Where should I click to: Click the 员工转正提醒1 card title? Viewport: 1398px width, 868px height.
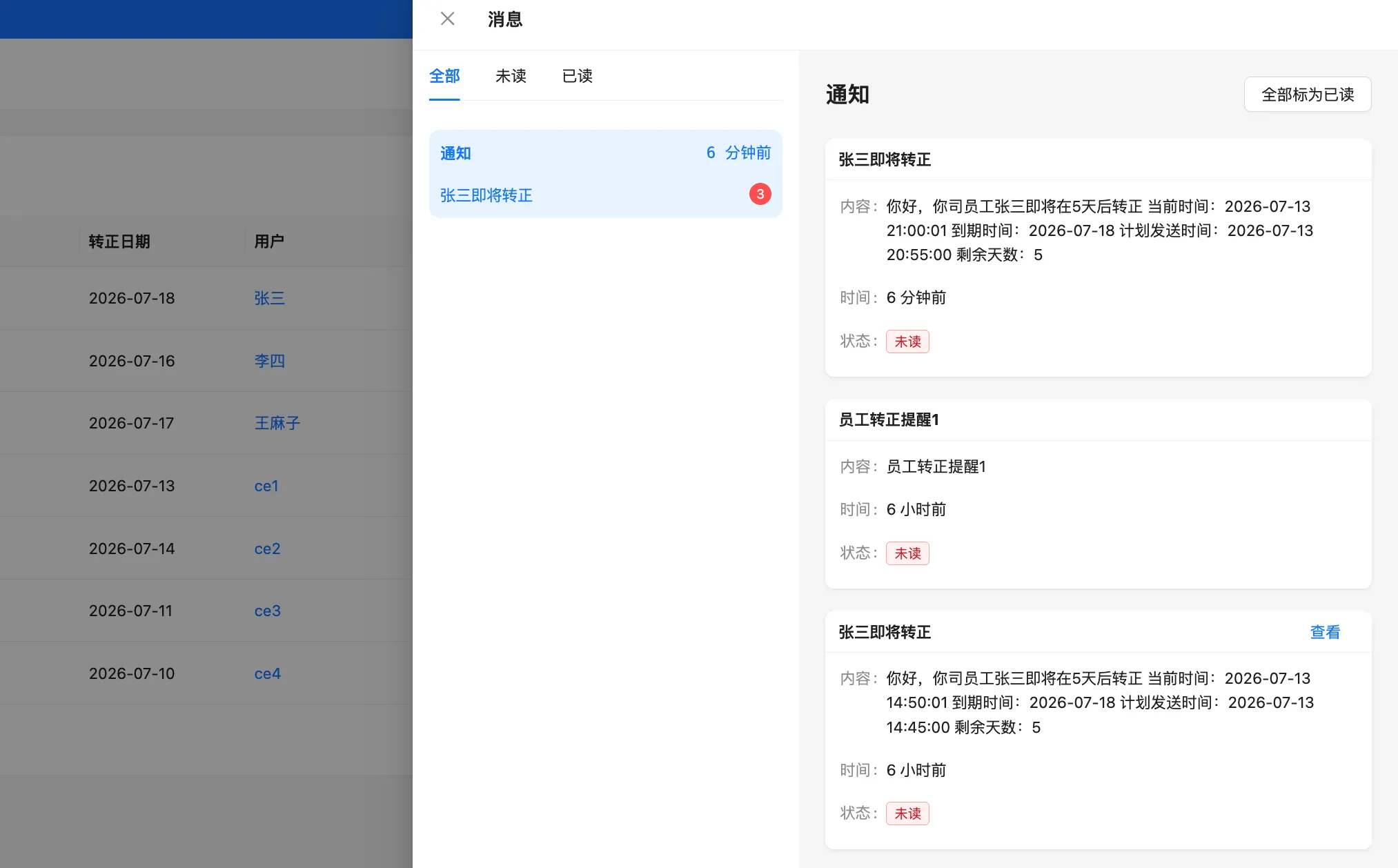pyautogui.click(x=889, y=420)
